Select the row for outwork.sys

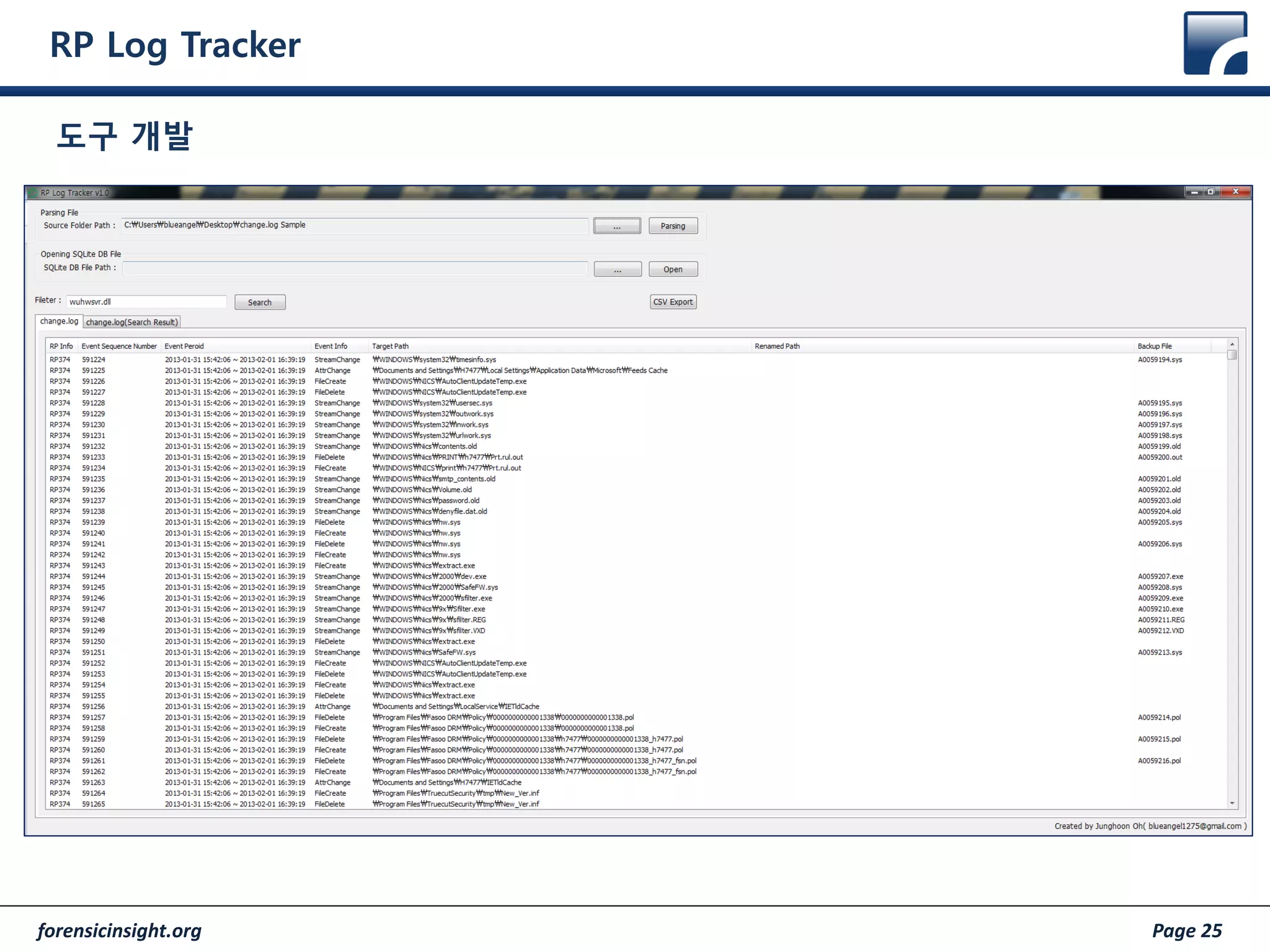click(x=636, y=414)
